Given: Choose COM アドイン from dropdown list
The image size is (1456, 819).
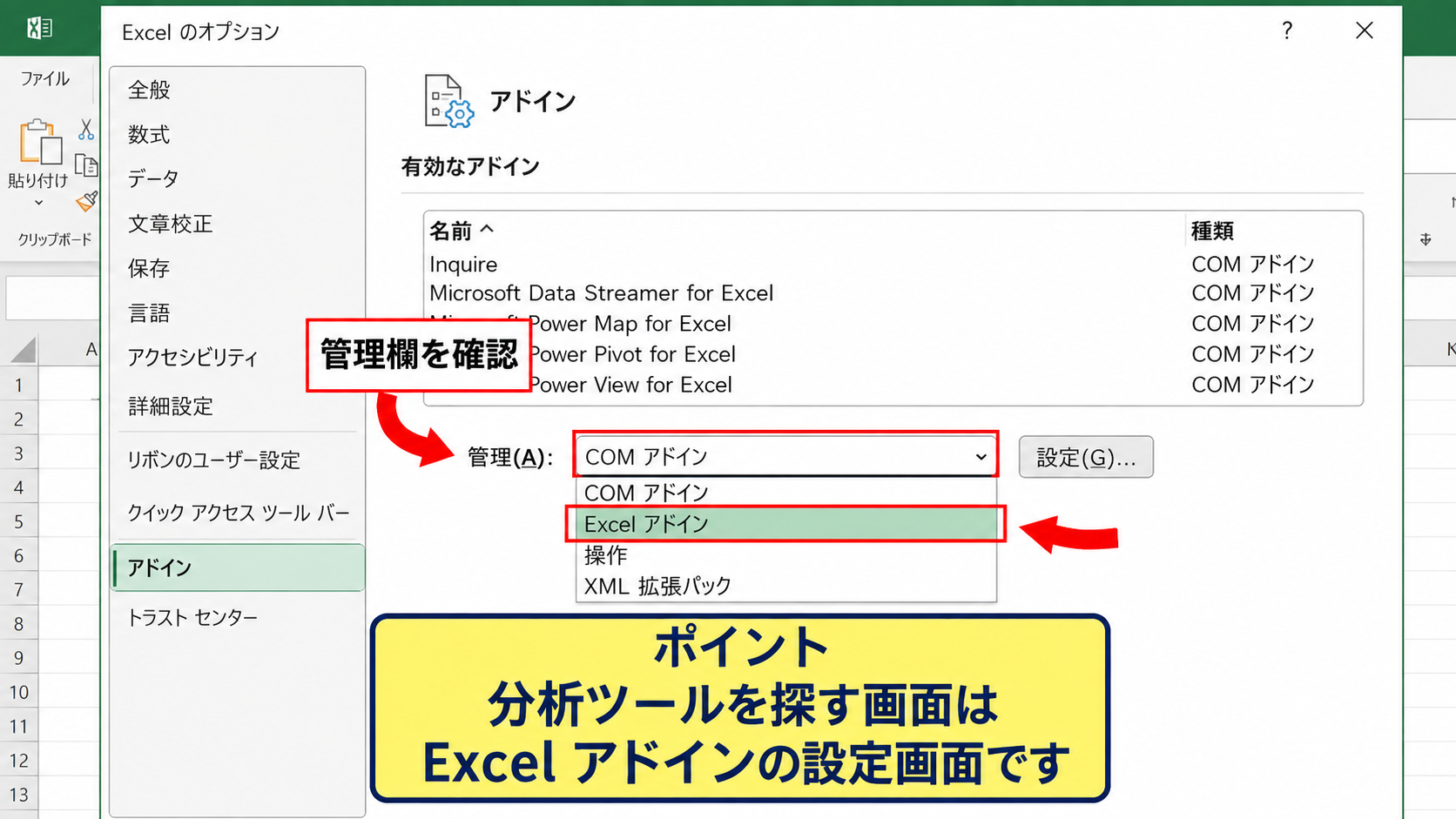Looking at the screenshot, I should (786, 493).
